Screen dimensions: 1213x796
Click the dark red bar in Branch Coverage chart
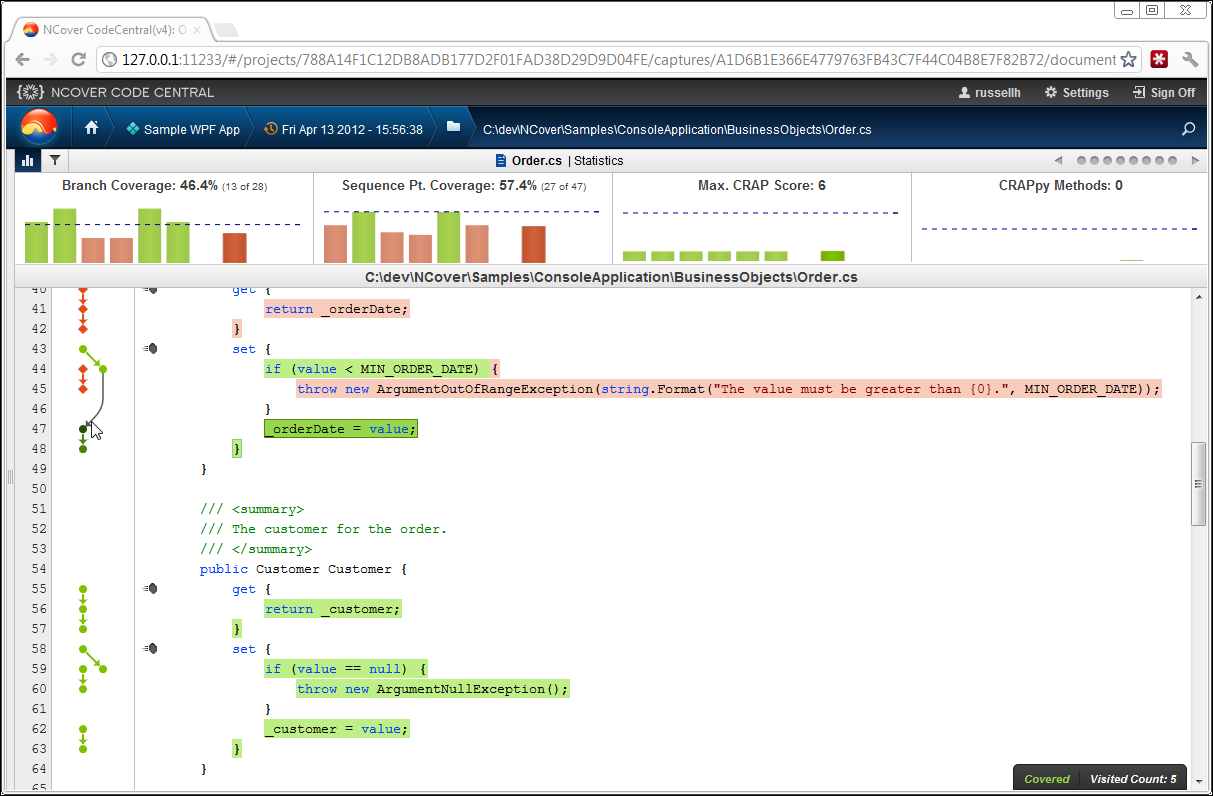tap(234, 247)
